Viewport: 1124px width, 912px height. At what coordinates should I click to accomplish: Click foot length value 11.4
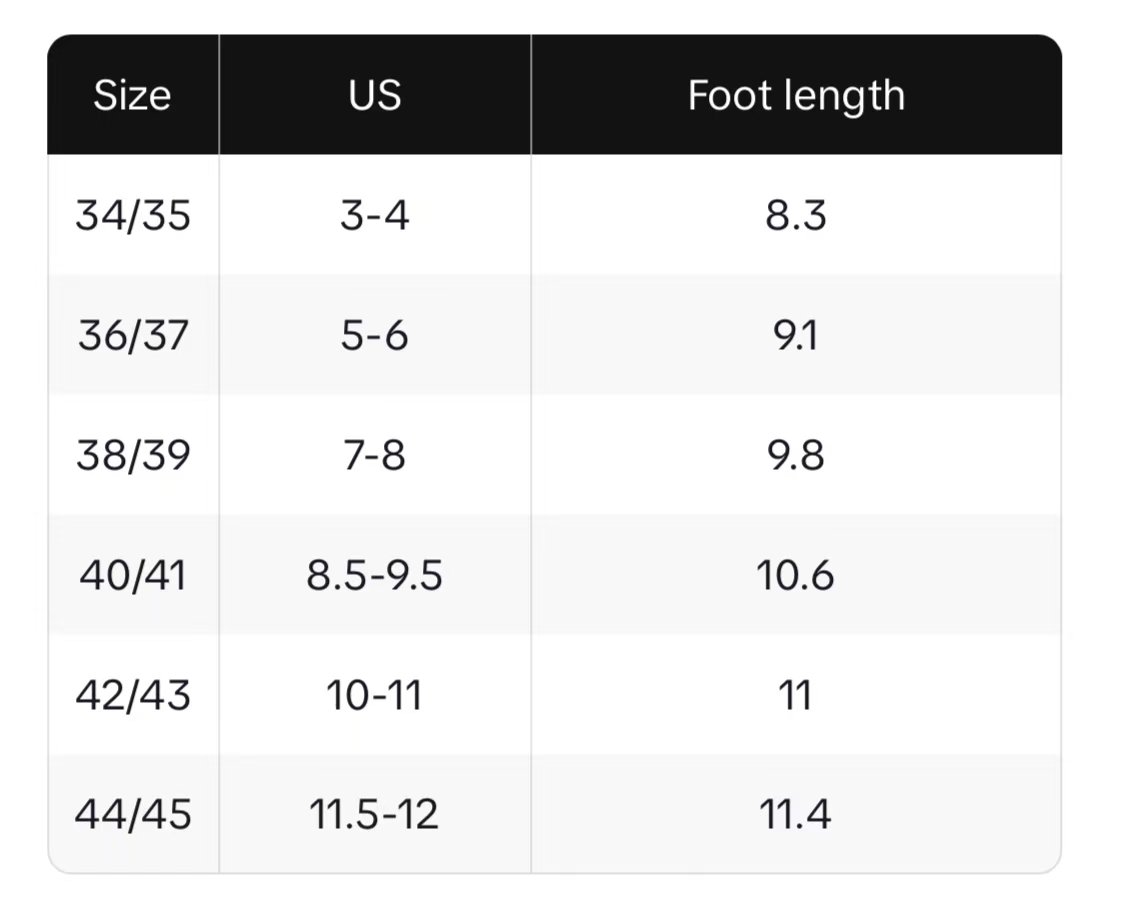click(796, 814)
